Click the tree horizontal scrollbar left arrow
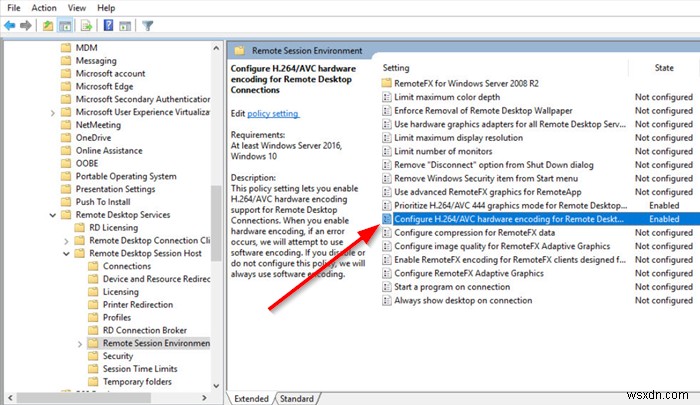 pos(10,397)
